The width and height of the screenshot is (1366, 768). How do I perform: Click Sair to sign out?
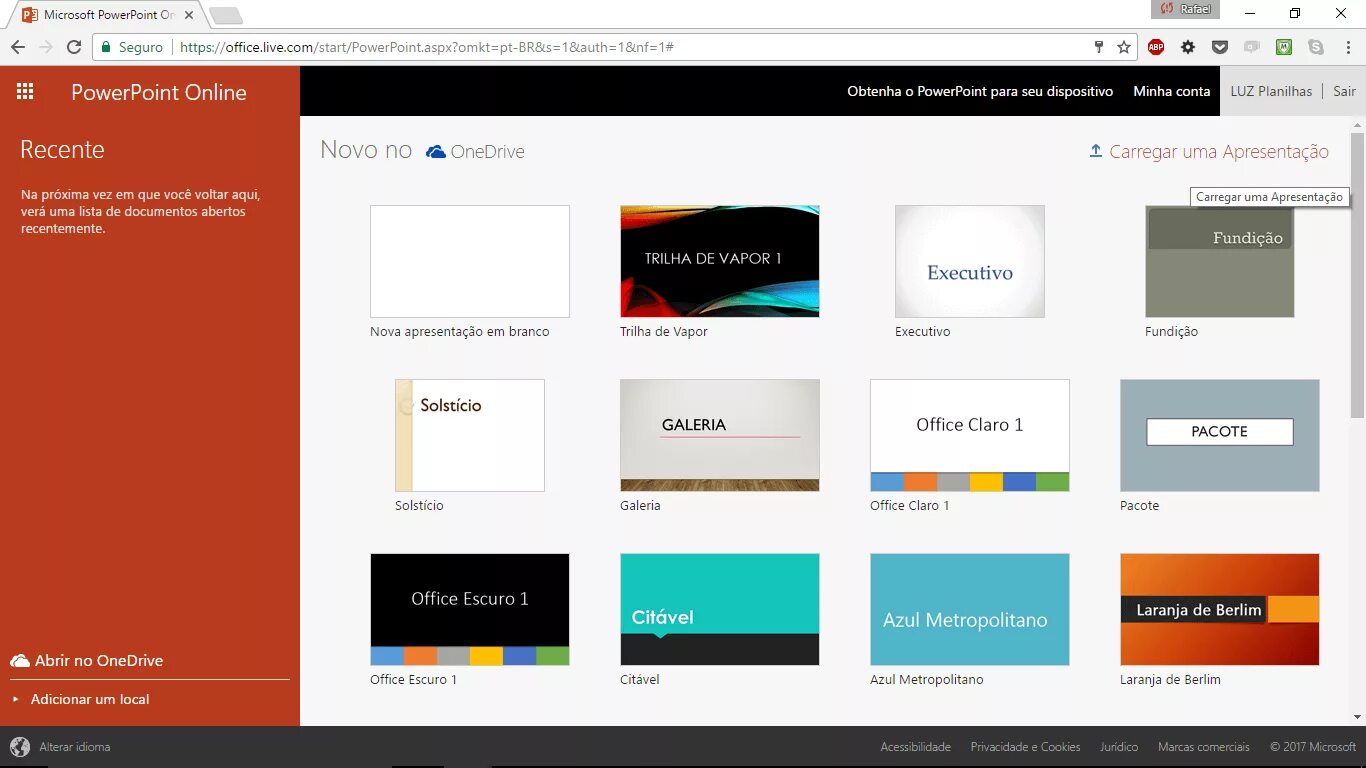(x=1345, y=91)
